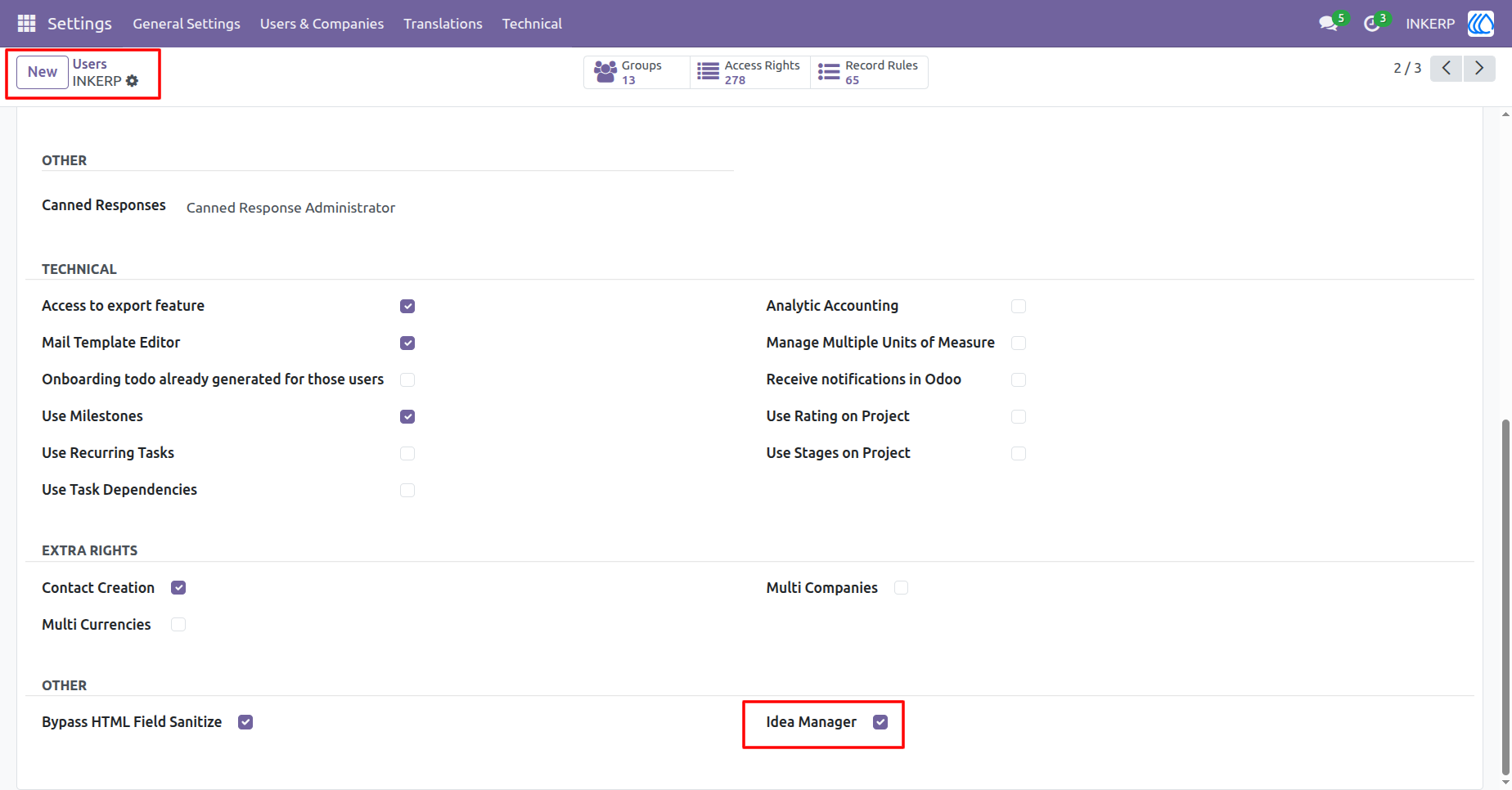This screenshot has width=1512, height=790.
Task: Open the conversations chat icon with badge 5
Action: pos(1329,24)
